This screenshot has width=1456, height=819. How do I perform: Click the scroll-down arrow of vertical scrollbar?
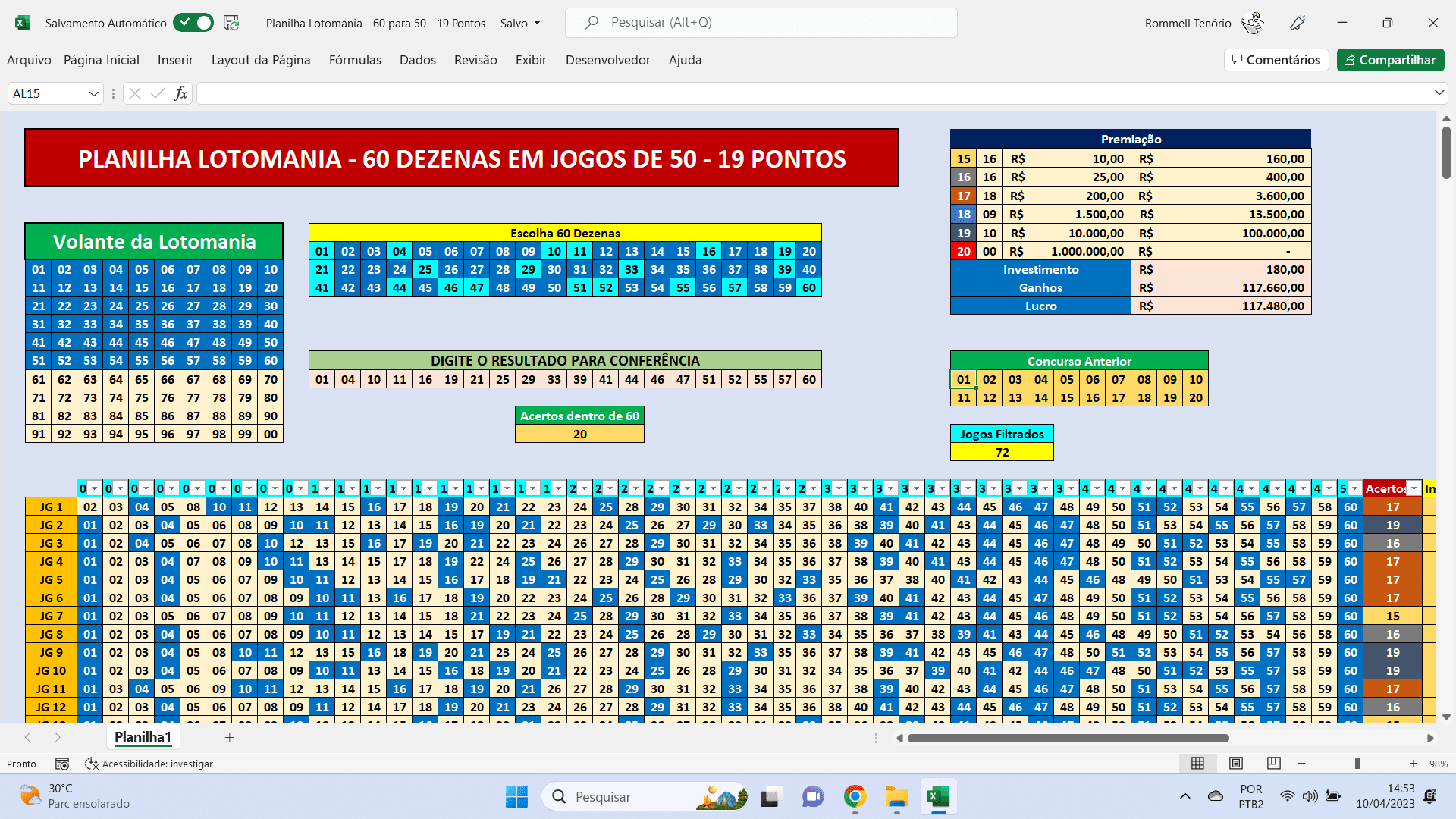pyautogui.click(x=1446, y=717)
